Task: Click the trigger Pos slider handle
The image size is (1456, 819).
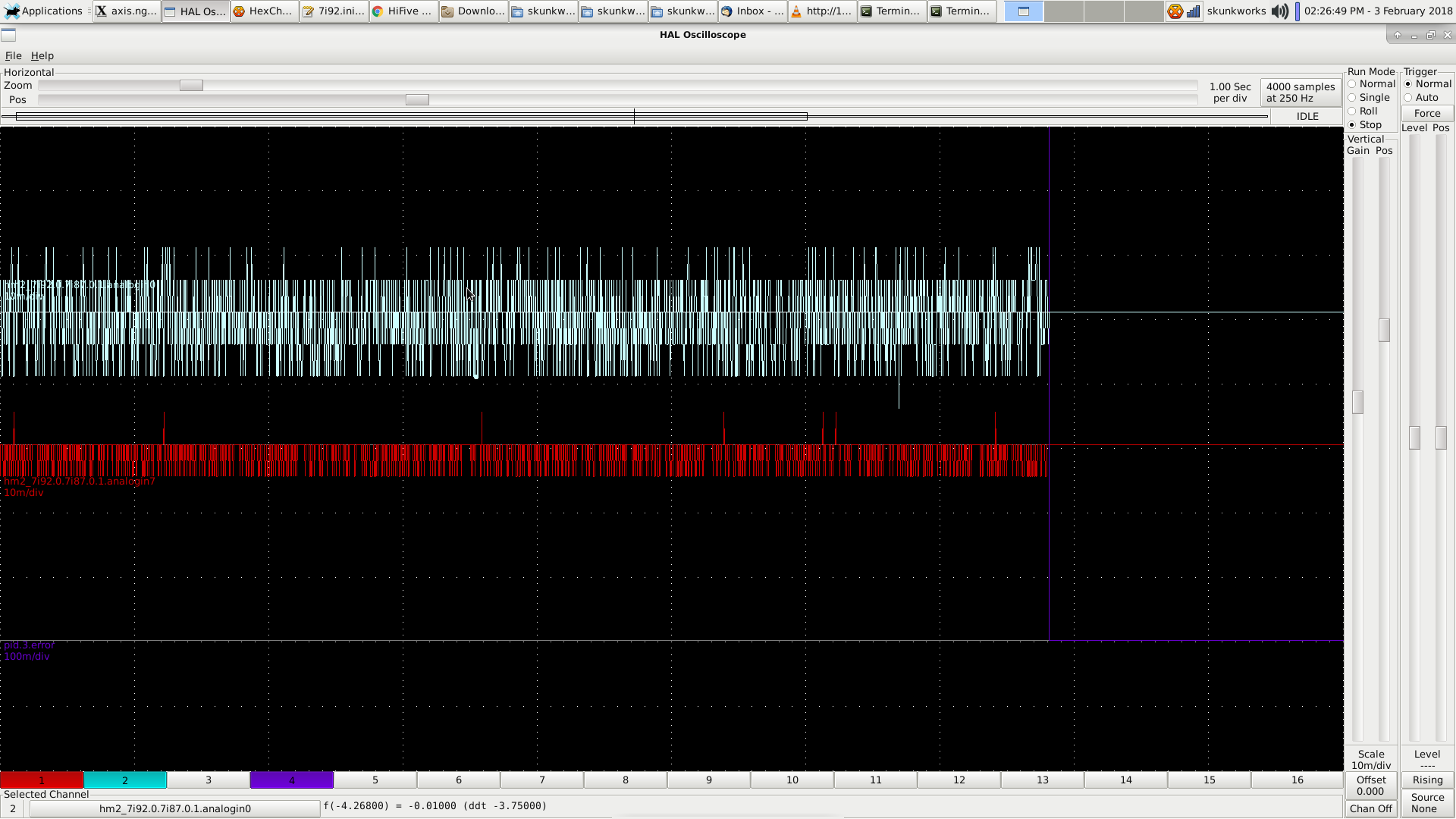Action: [x=1441, y=438]
